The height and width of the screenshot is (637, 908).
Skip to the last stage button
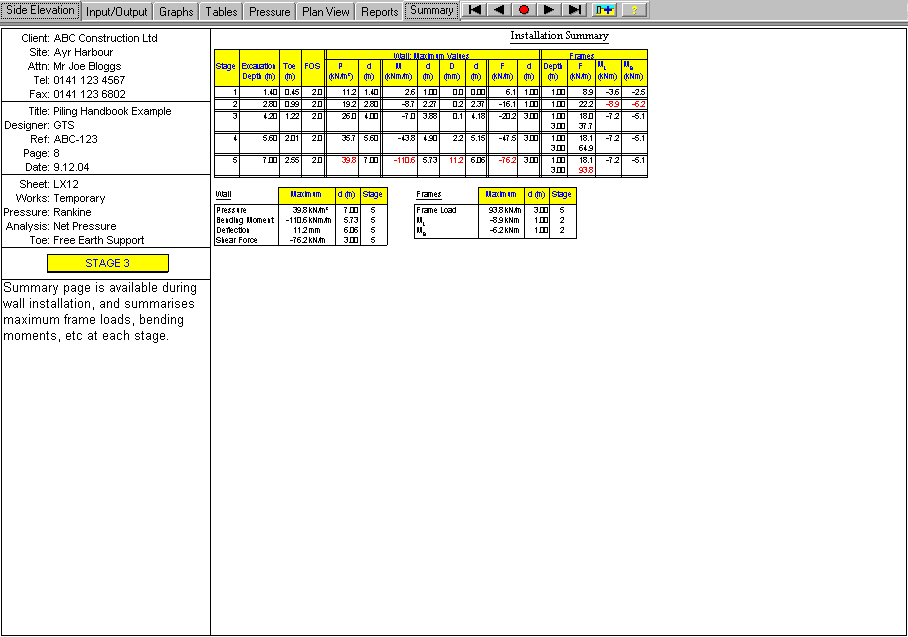coord(574,10)
